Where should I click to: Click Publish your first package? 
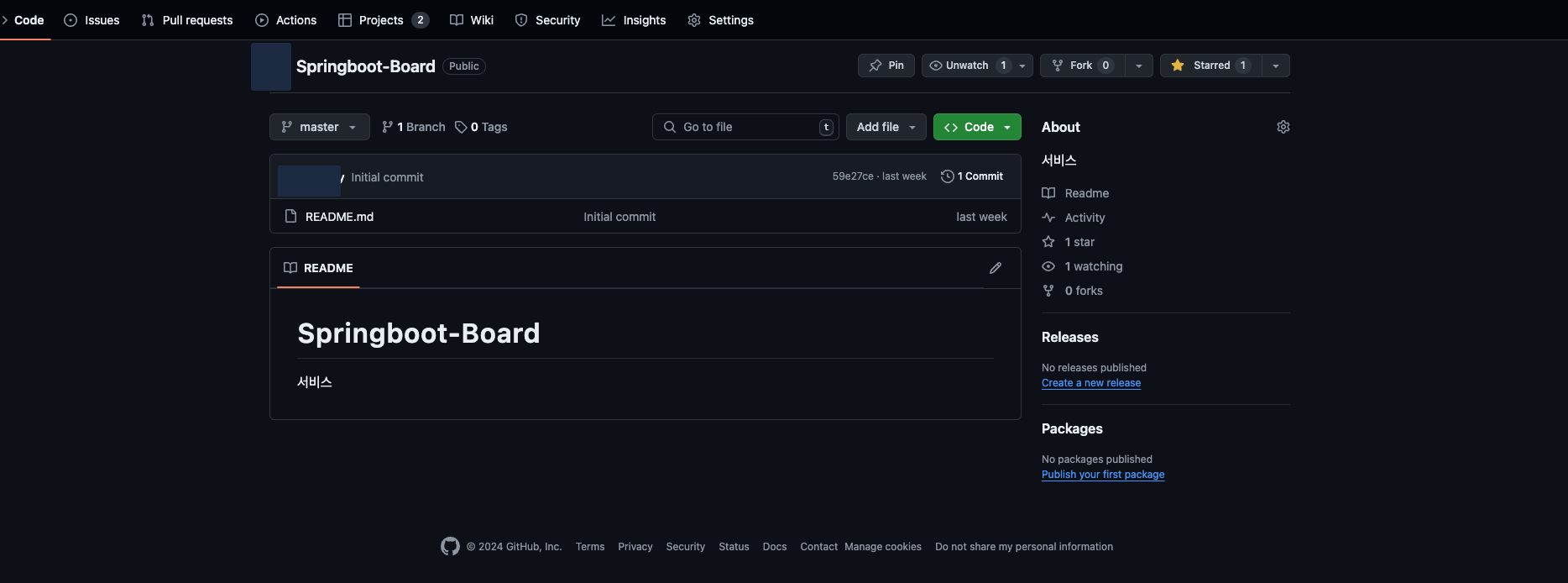click(1103, 475)
